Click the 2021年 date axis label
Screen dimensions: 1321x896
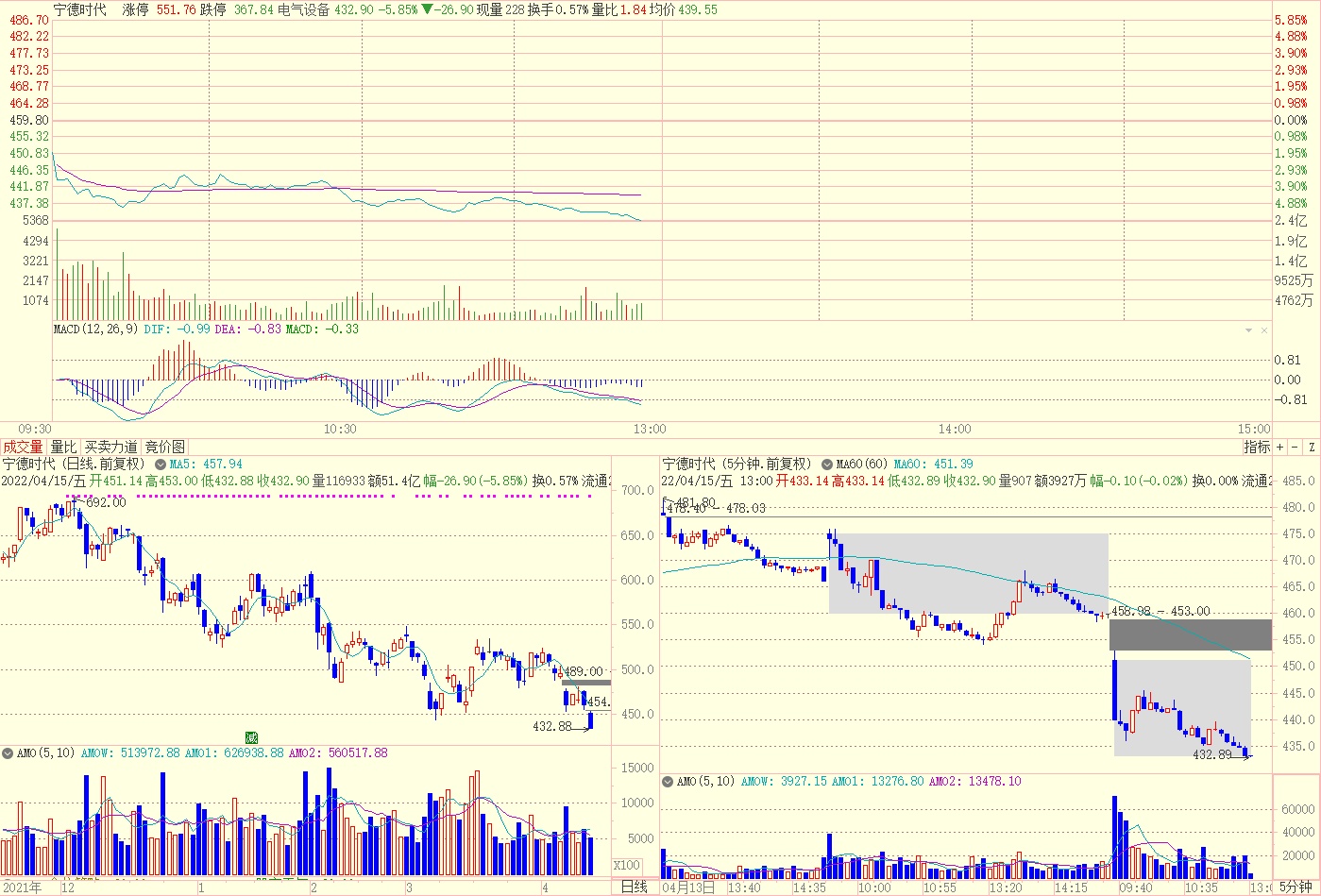(21, 888)
